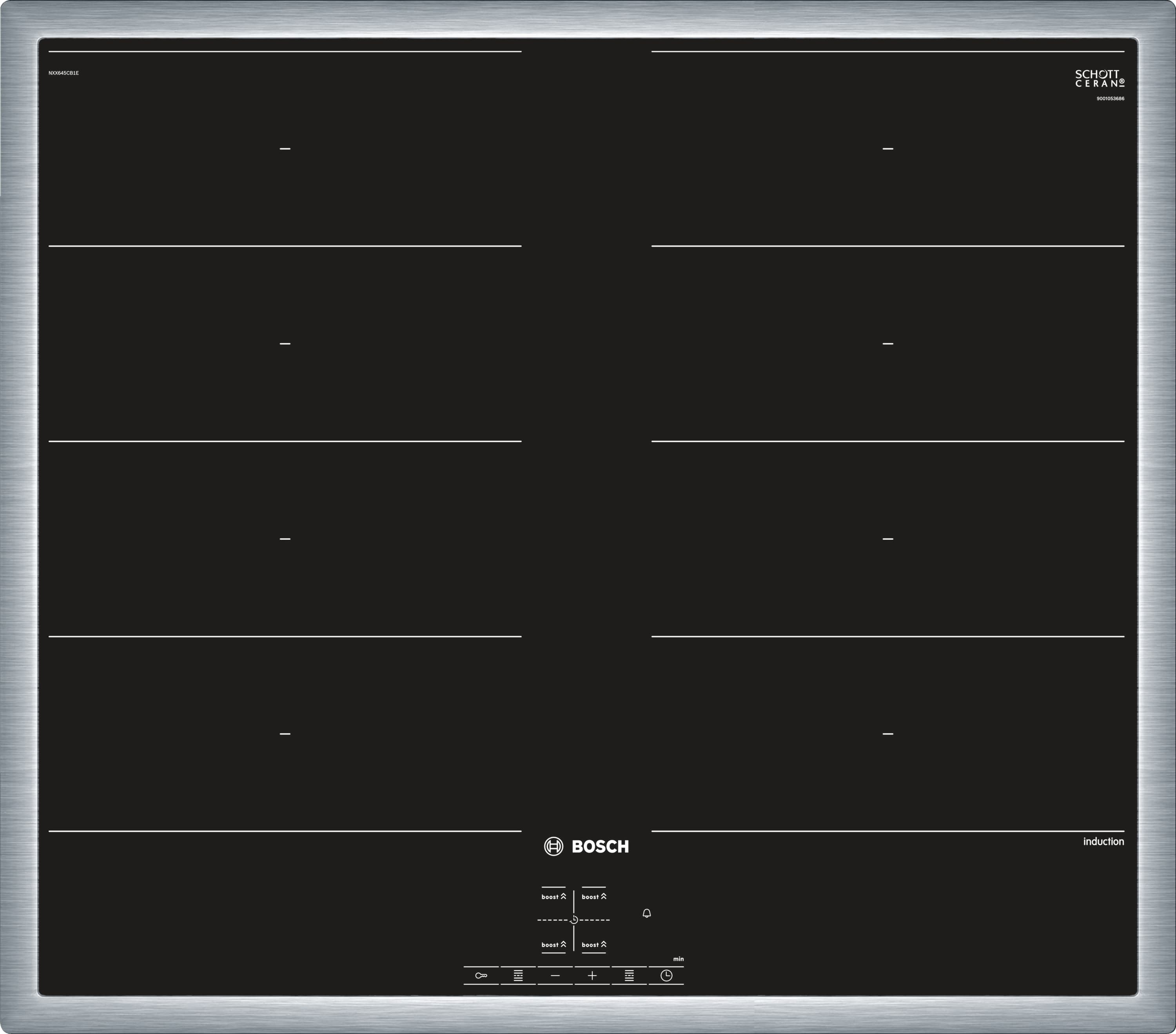Click the model number NXX645CB1E
This screenshot has height=1034, width=1176.
pos(63,73)
